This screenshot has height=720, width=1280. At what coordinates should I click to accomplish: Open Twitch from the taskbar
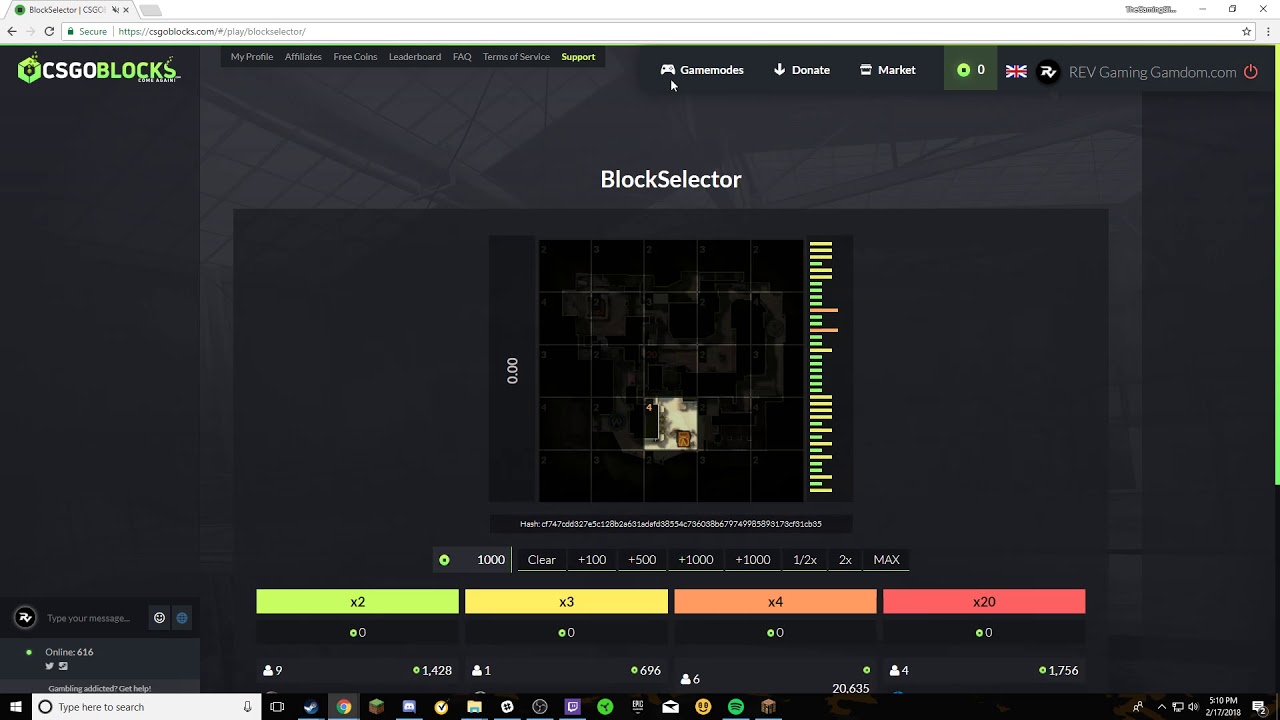[573, 707]
